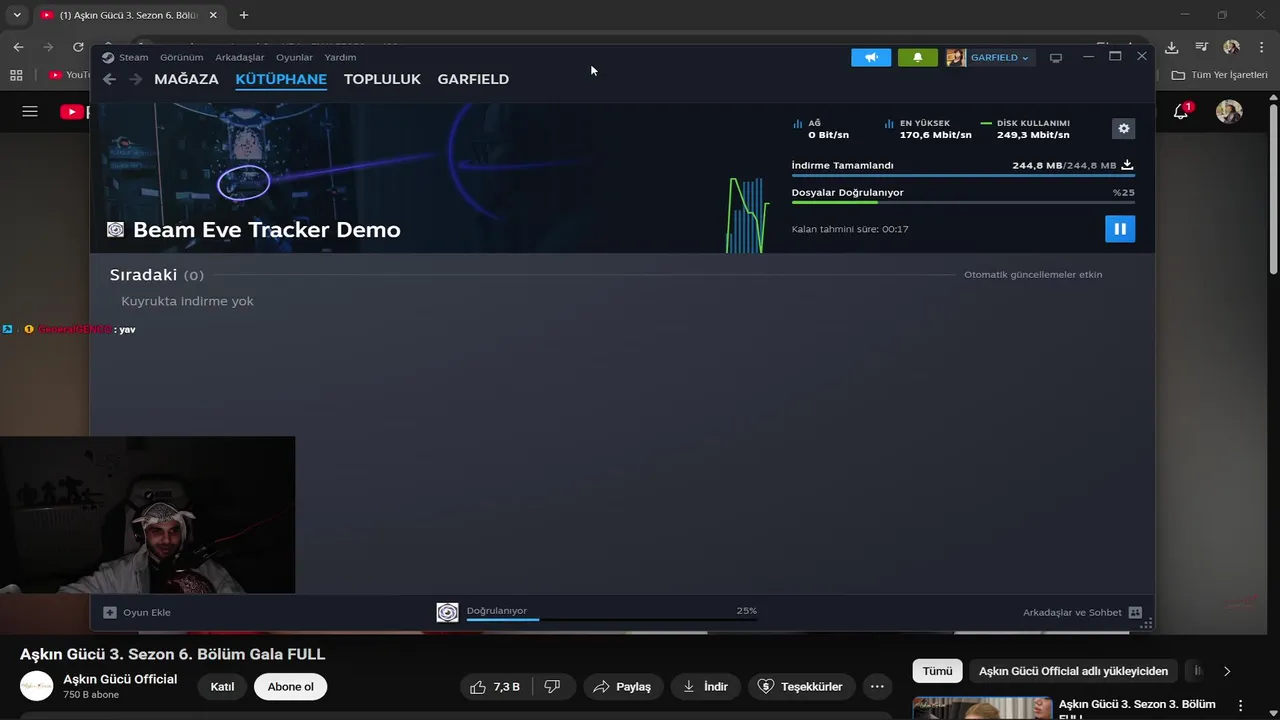Open the Görünüm menu
This screenshot has width=1280, height=720.
(x=181, y=57)
